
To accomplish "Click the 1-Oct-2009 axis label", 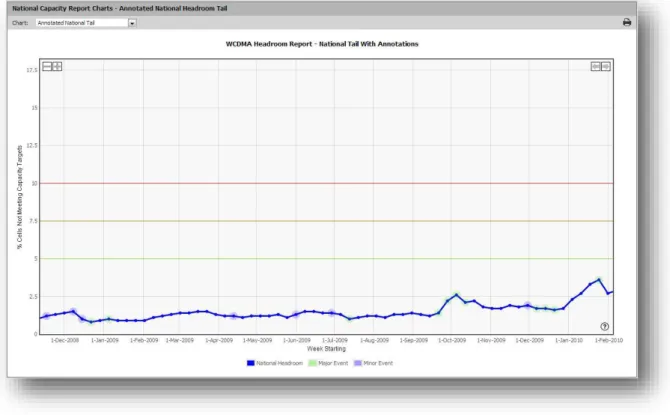I will (x=452, y=340).
